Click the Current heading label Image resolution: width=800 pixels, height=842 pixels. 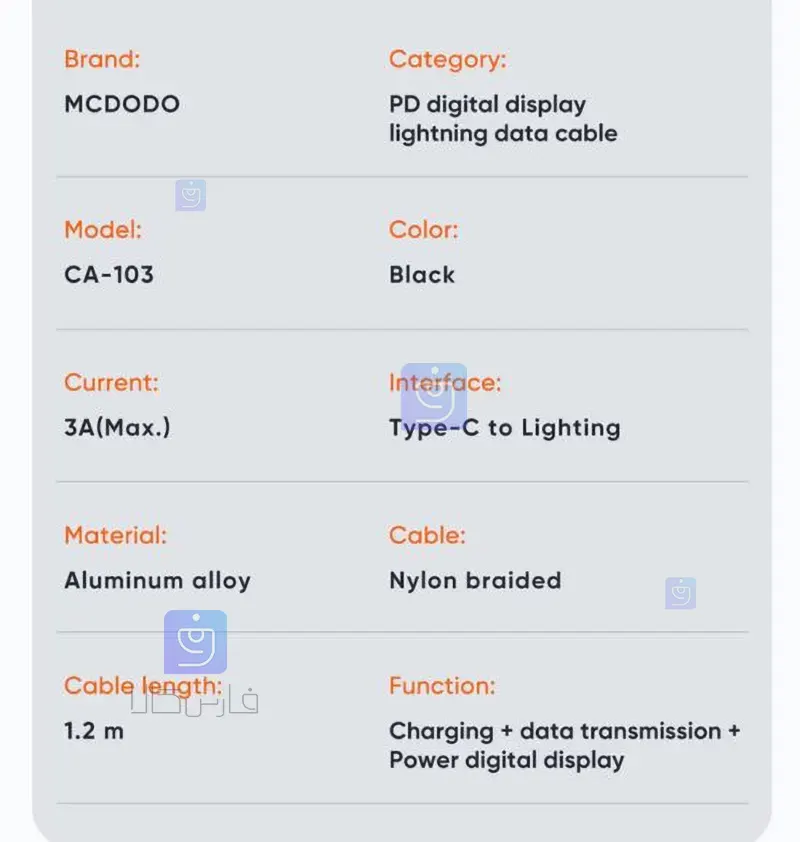click(111, 383)
